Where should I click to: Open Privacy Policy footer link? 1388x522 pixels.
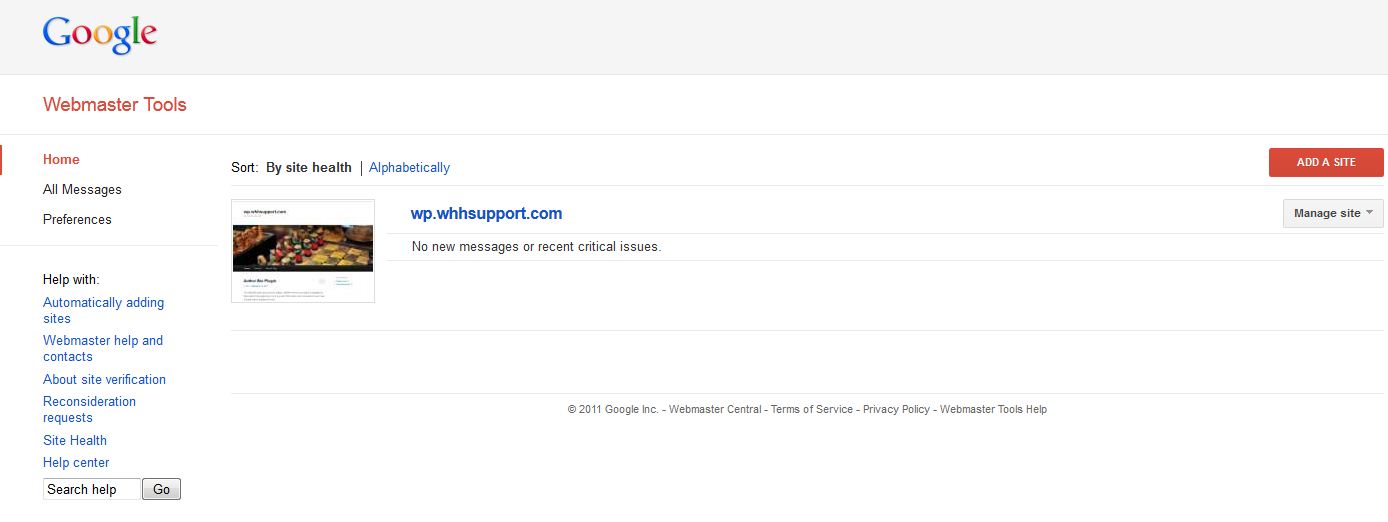click(896, 409)
